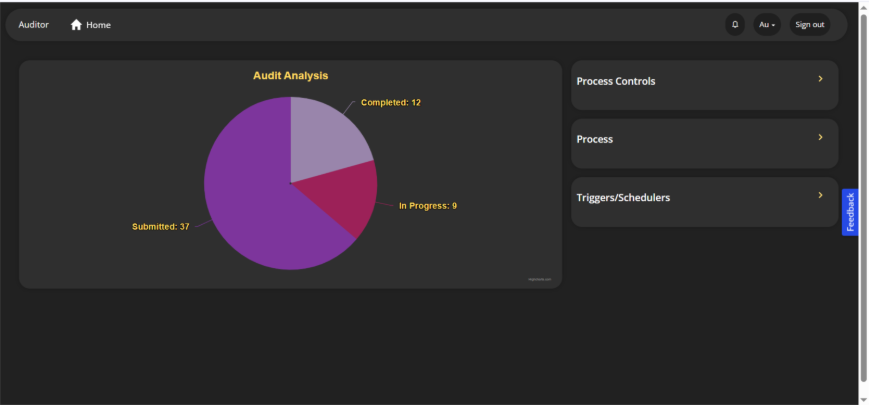This screenshot has height=405, width=870.
Task: Click the Home house icon
Action: 76,25
